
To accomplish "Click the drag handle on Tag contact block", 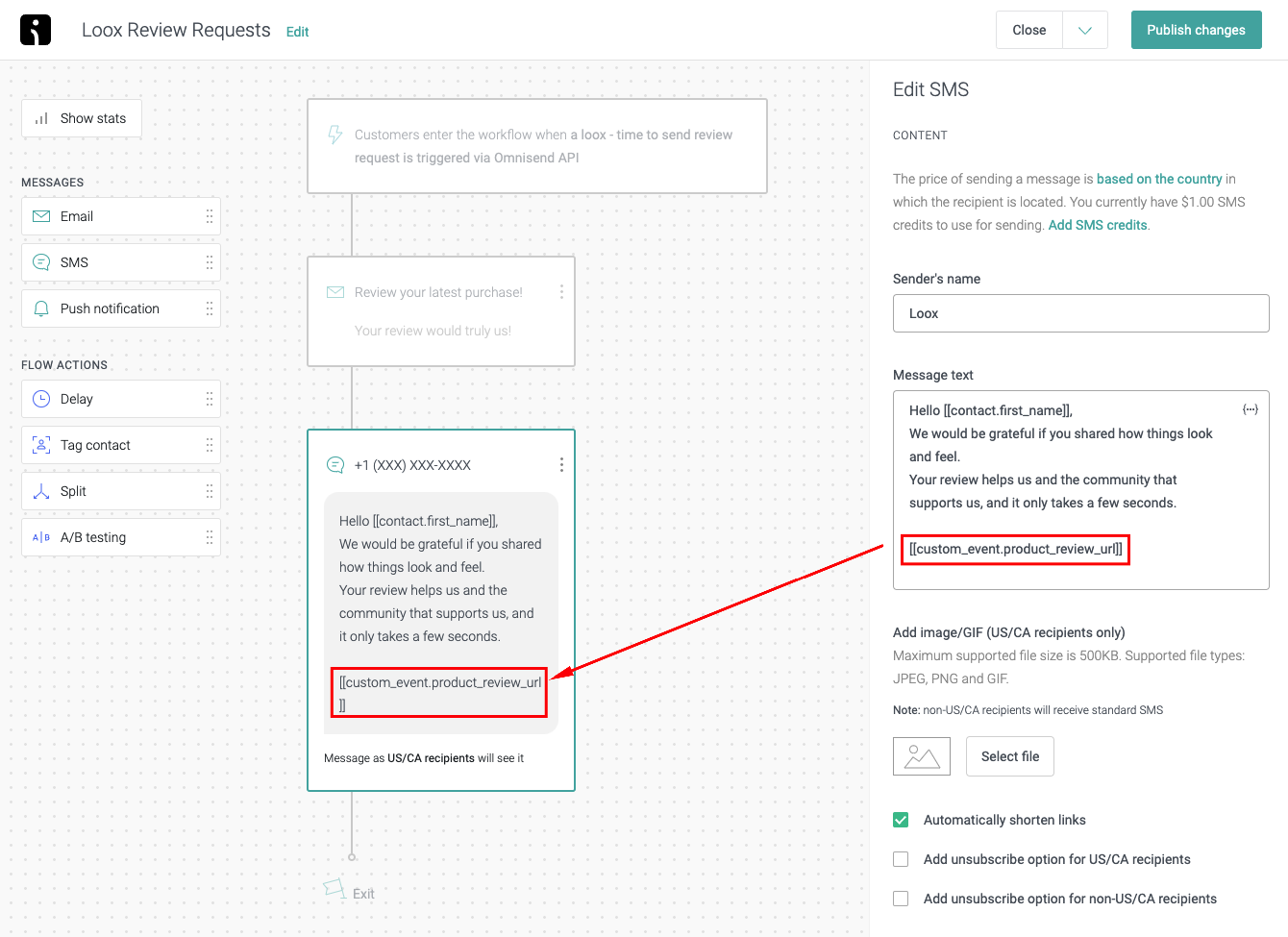I will (210, 445).
